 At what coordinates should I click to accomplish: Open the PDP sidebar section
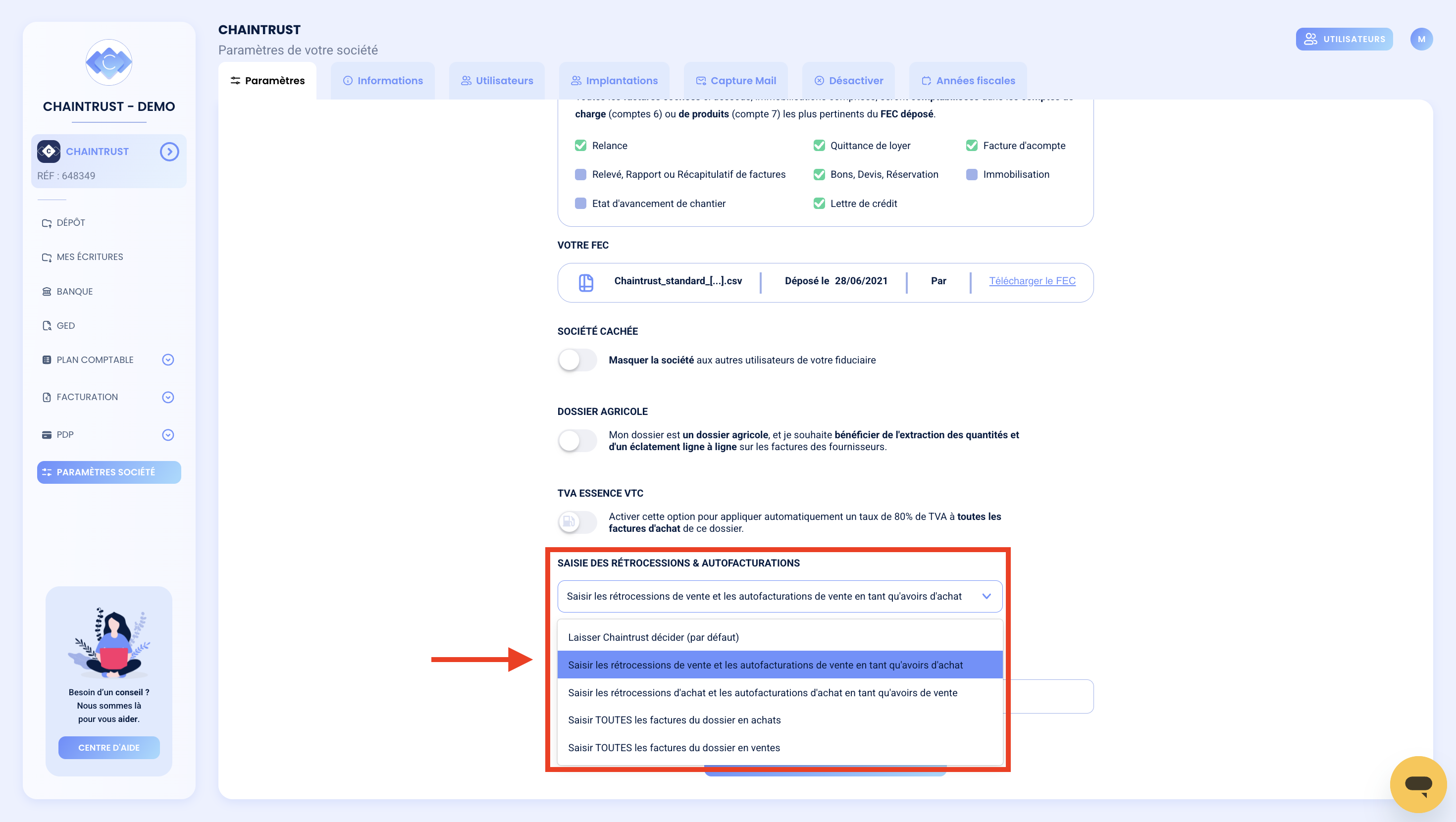[x=64, y=435]
